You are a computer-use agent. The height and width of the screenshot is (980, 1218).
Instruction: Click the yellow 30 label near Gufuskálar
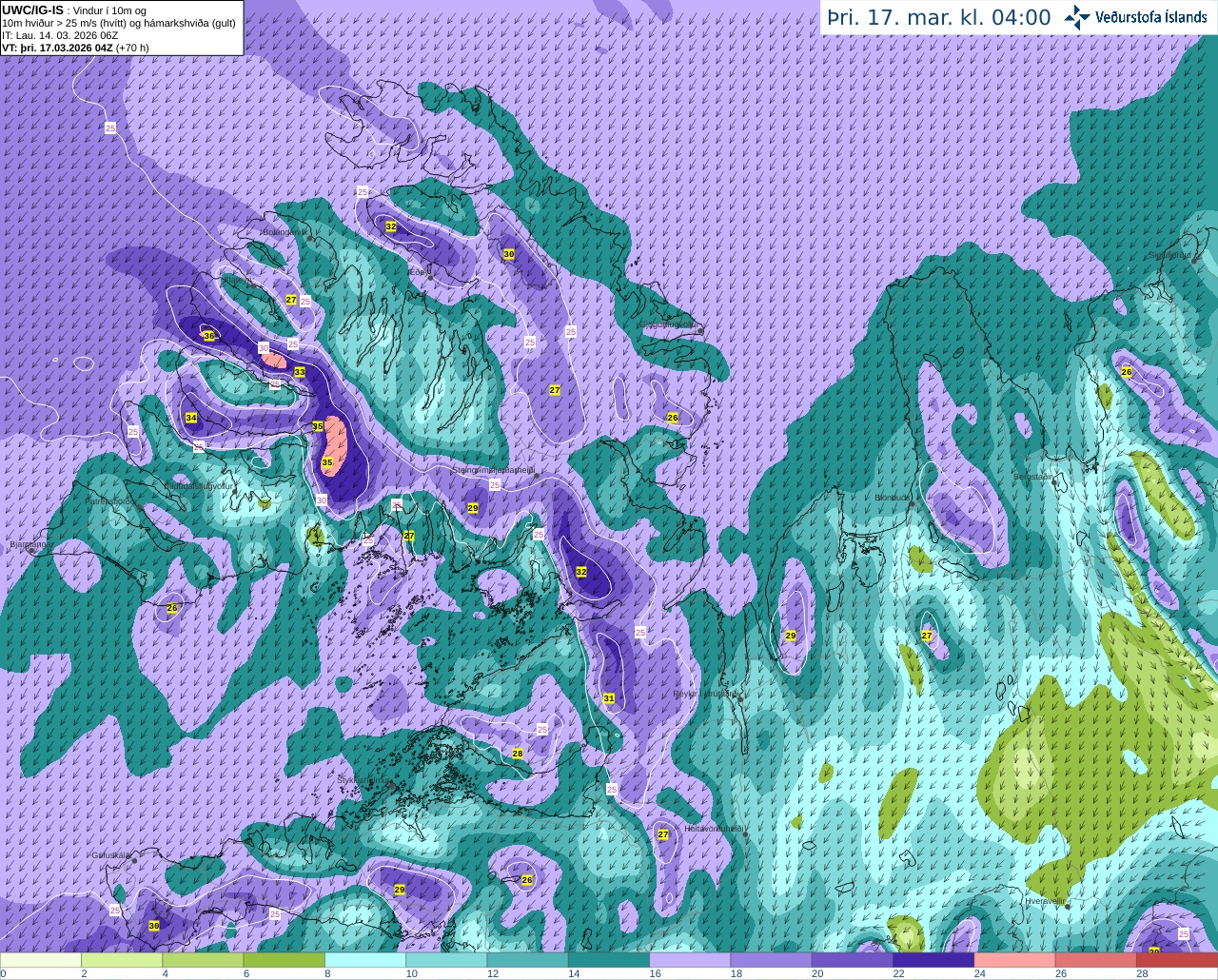154,926
